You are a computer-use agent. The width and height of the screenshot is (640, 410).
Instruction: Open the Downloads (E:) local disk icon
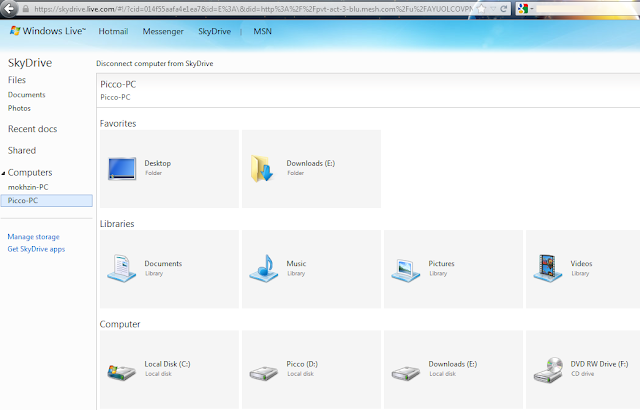(405, 373)
